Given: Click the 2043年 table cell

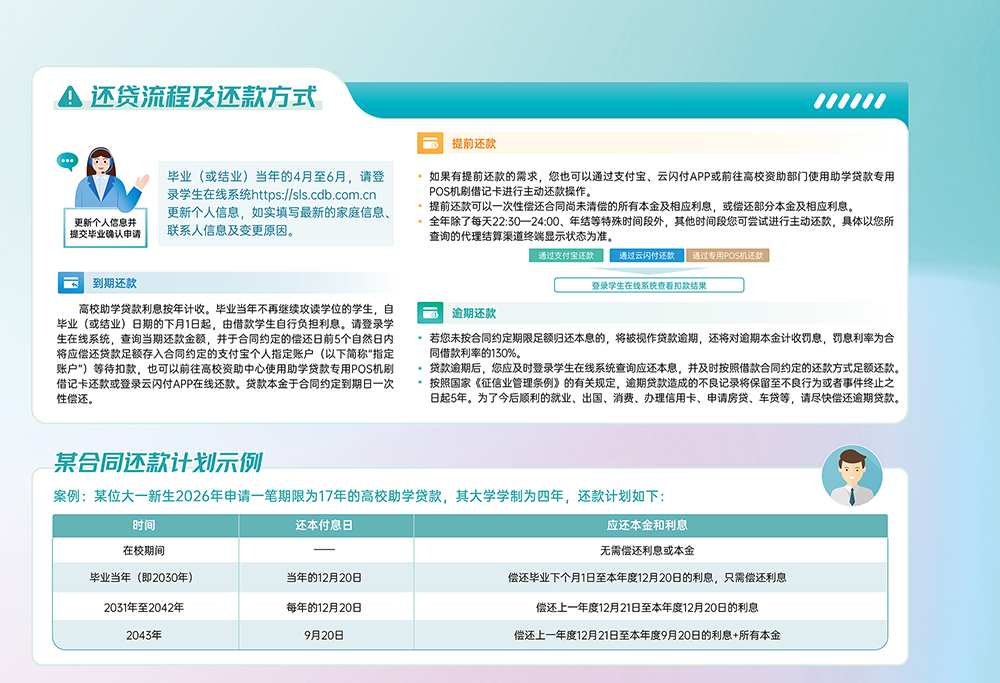Looking at the screenshot, I should point(144,635).
